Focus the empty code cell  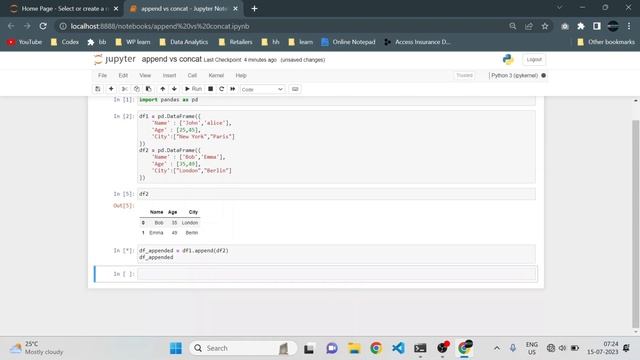tap(336, 274)
